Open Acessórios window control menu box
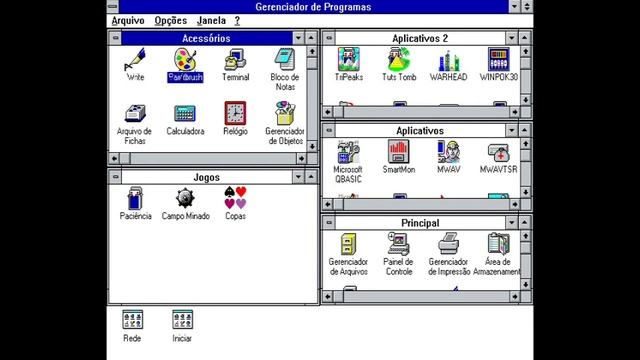640x360 pixels. click(x=115, y=38)
